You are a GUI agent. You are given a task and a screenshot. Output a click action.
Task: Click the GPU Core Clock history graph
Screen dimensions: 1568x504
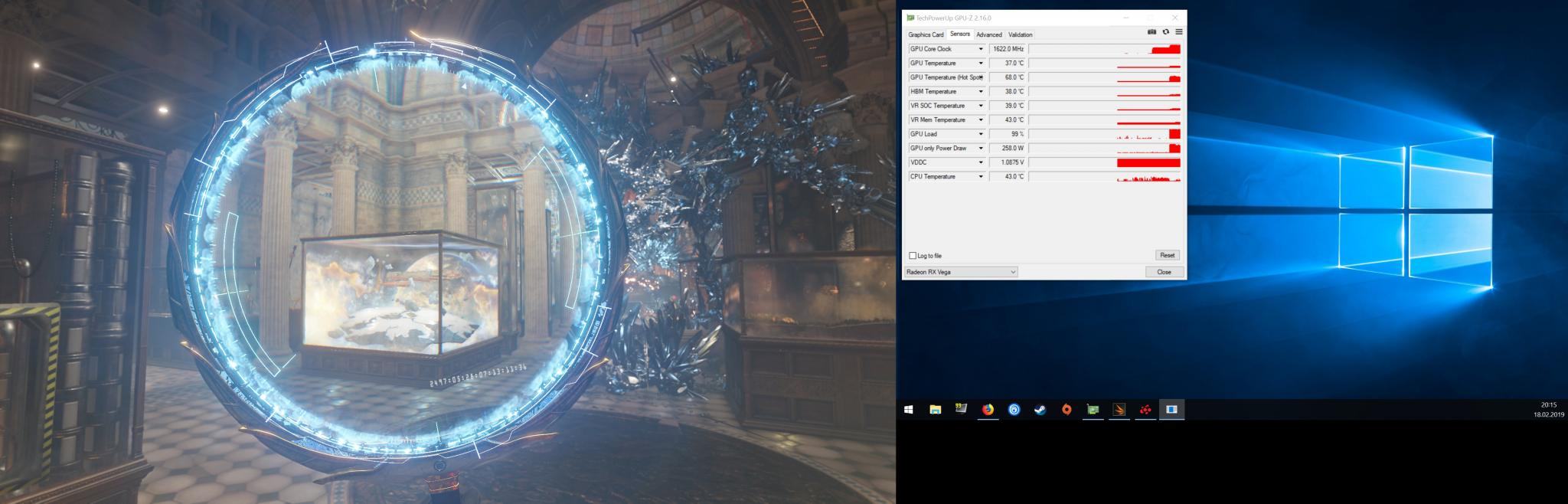point(1105,49)
